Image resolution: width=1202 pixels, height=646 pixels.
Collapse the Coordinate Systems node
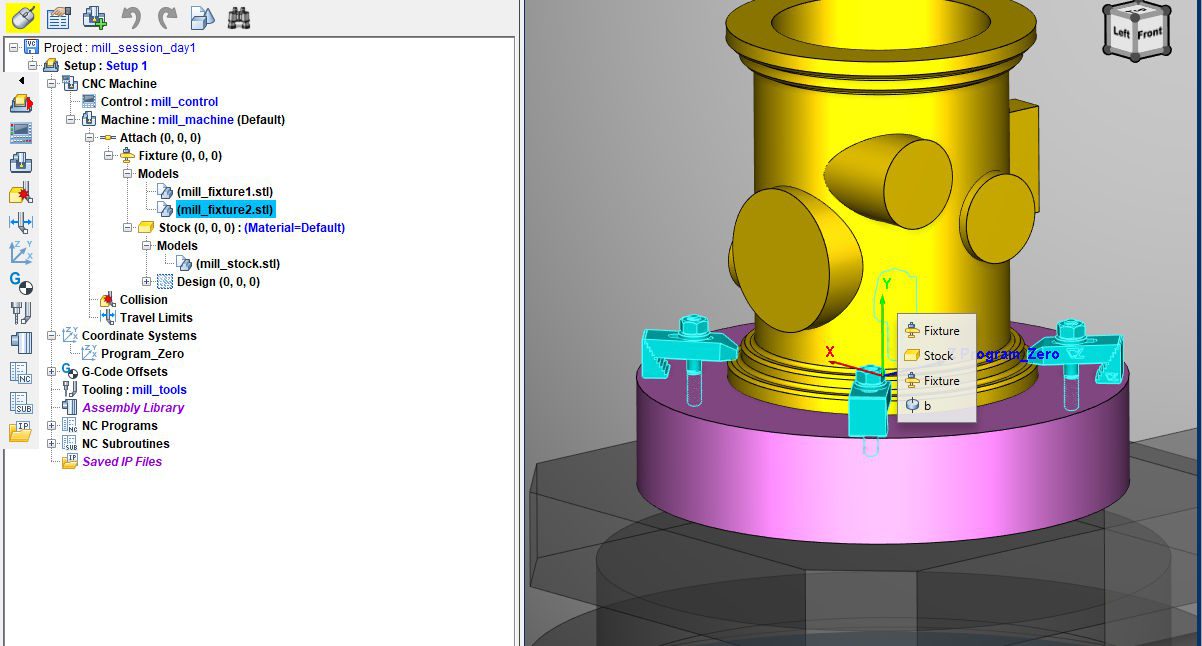[52, 336]
